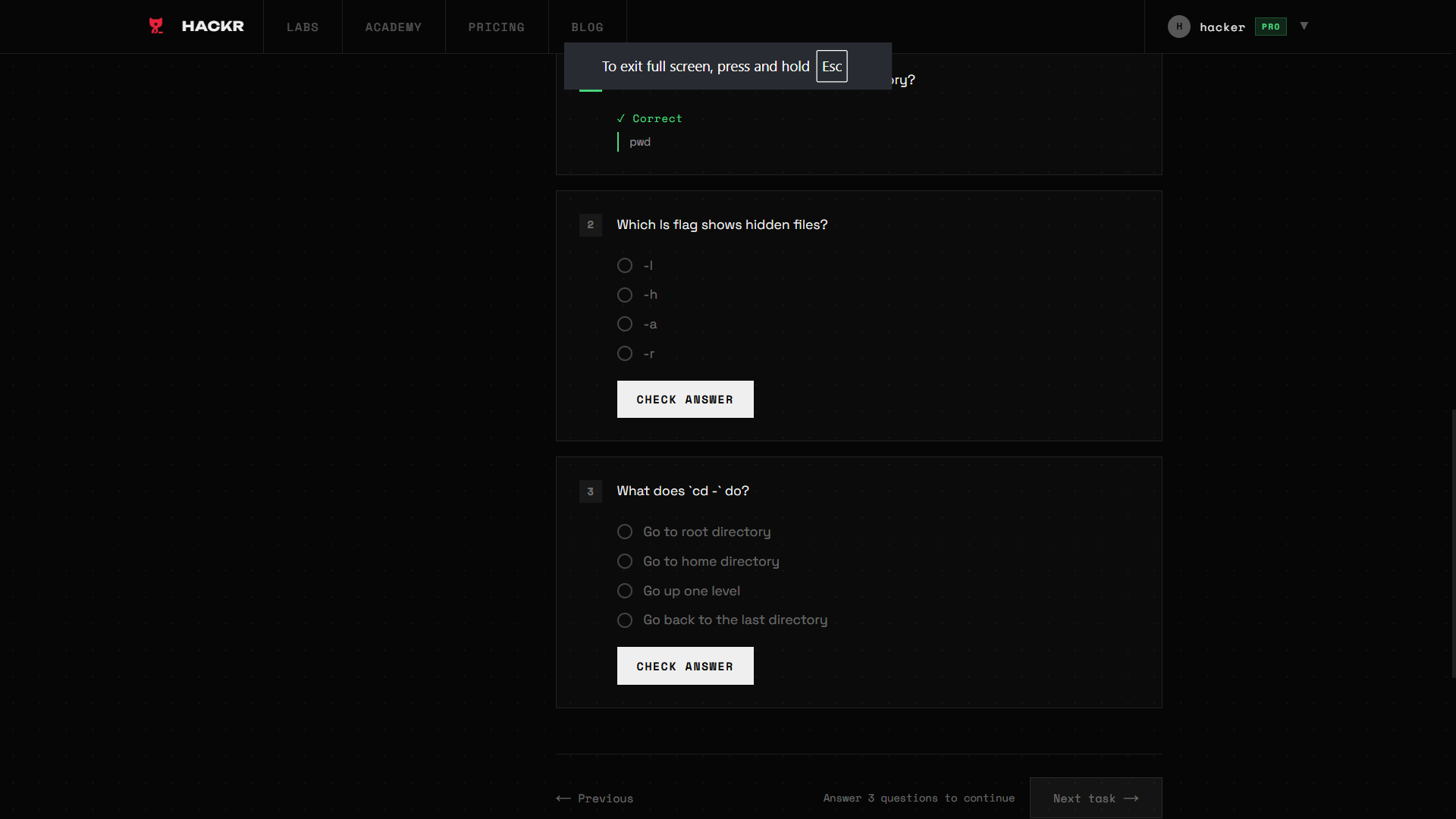This screenshot has width=1456, height=819.
Task: Check answer for the ls flag question
Action: pyautogui.click(x=685, y=400)
